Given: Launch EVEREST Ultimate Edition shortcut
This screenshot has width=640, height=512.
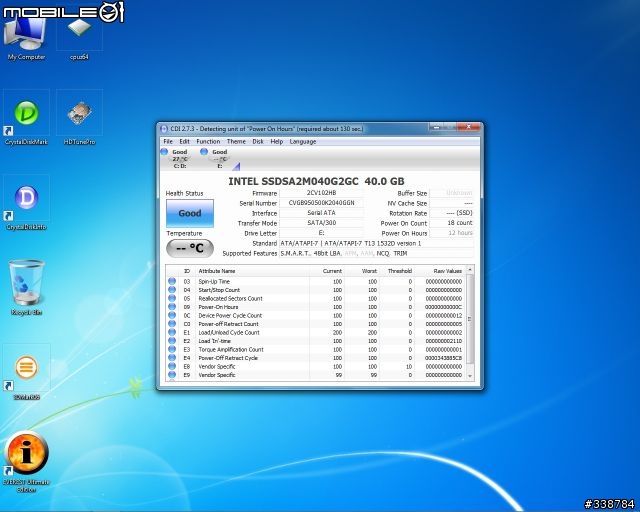Looking at the screenshot, I should pyautogui.click(x=26, y=461).
